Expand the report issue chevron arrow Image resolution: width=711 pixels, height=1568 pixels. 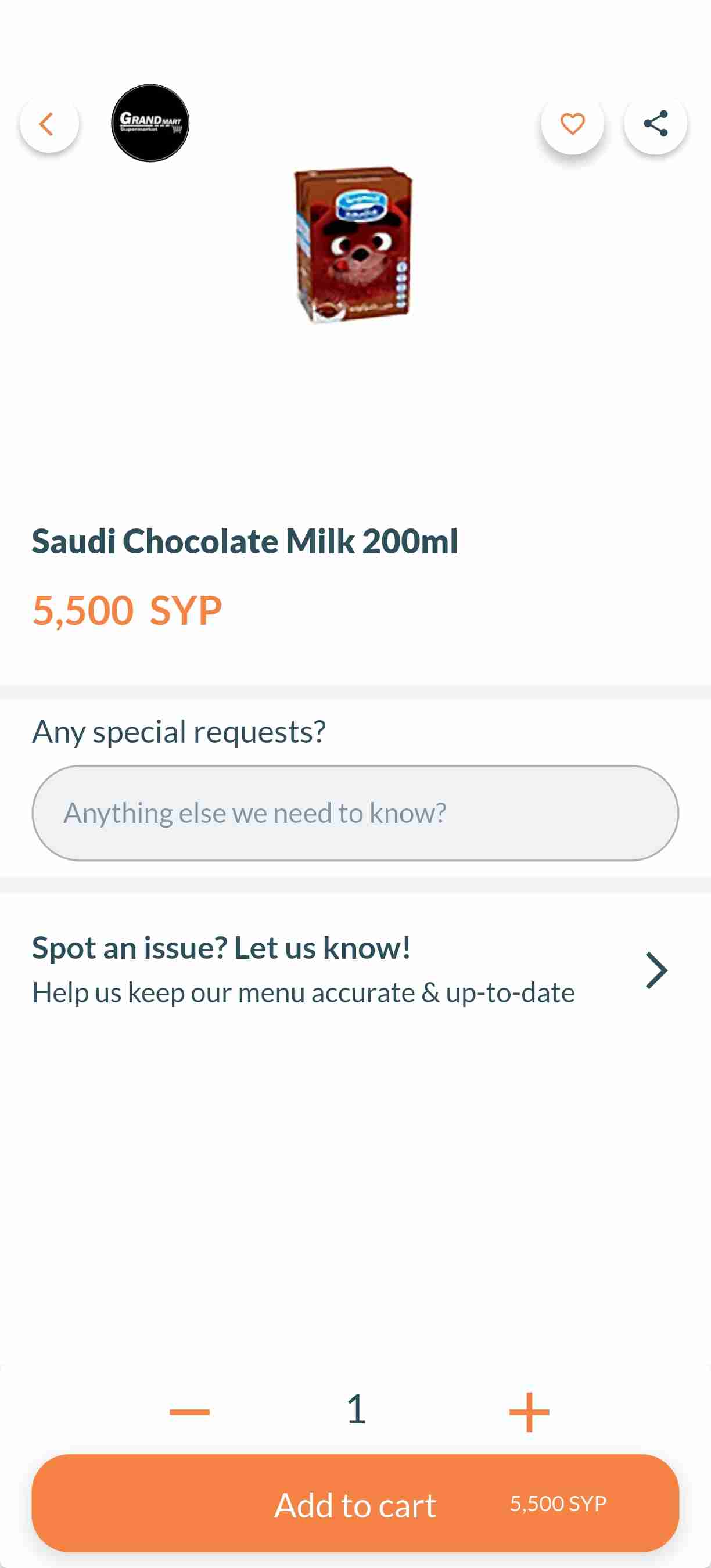pos(656,970)
